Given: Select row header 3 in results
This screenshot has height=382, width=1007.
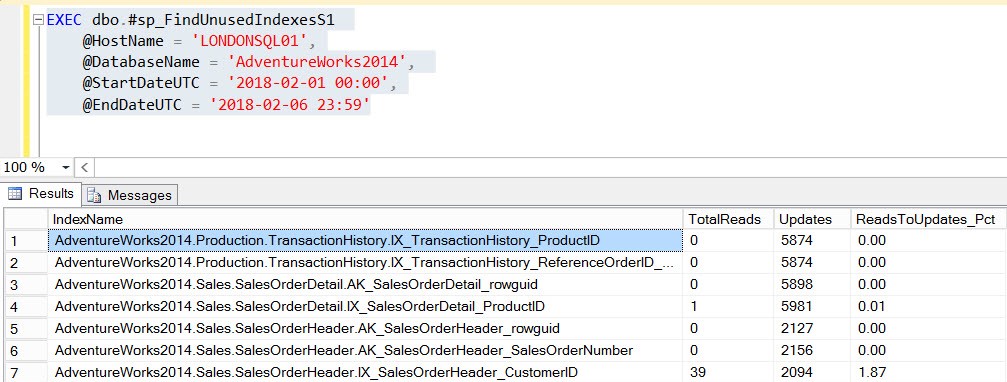Looking at the screenshot, I should tap(26, 284).
